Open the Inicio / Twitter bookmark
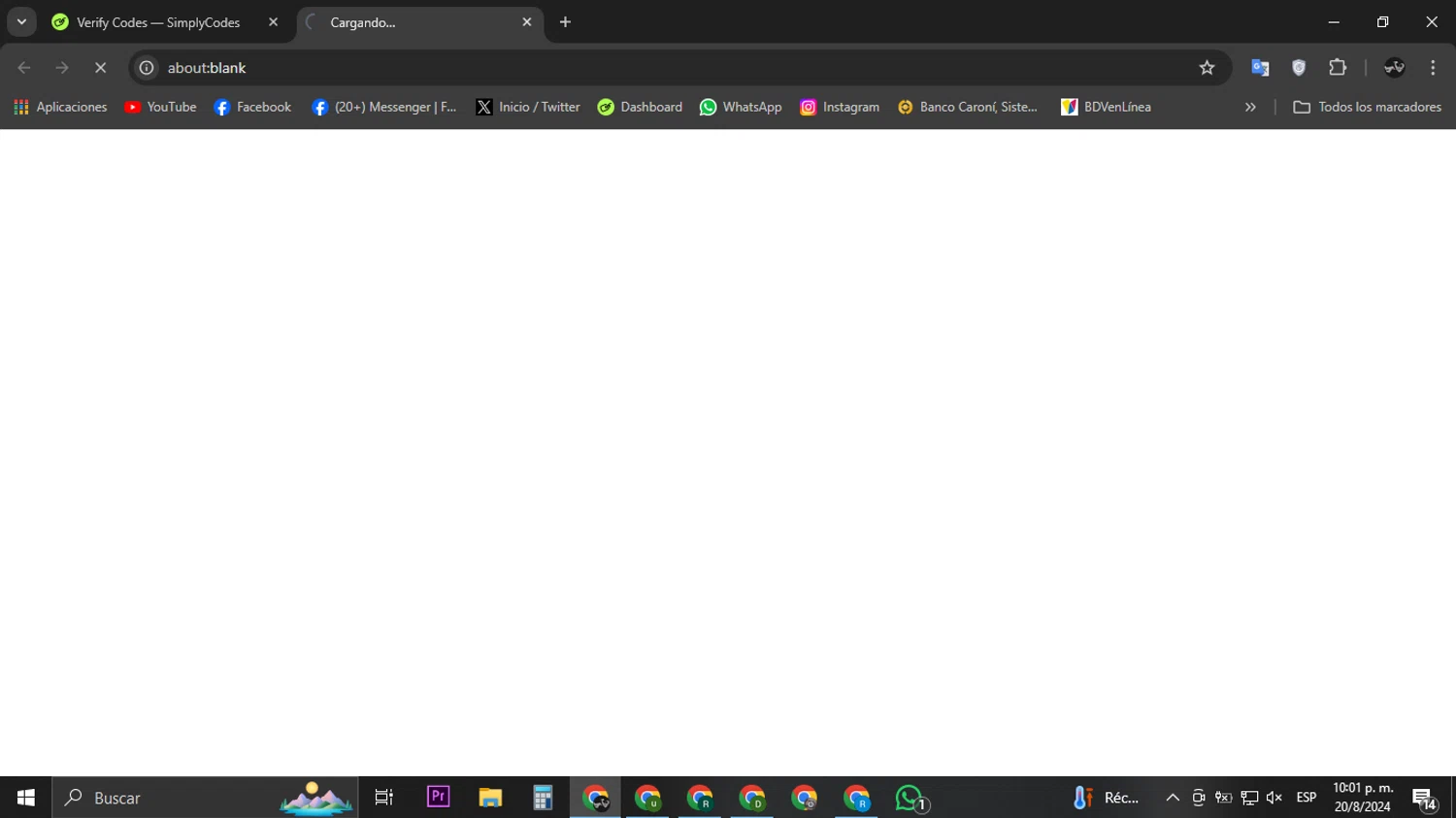Screen dimensions: 1456x818 528,107
